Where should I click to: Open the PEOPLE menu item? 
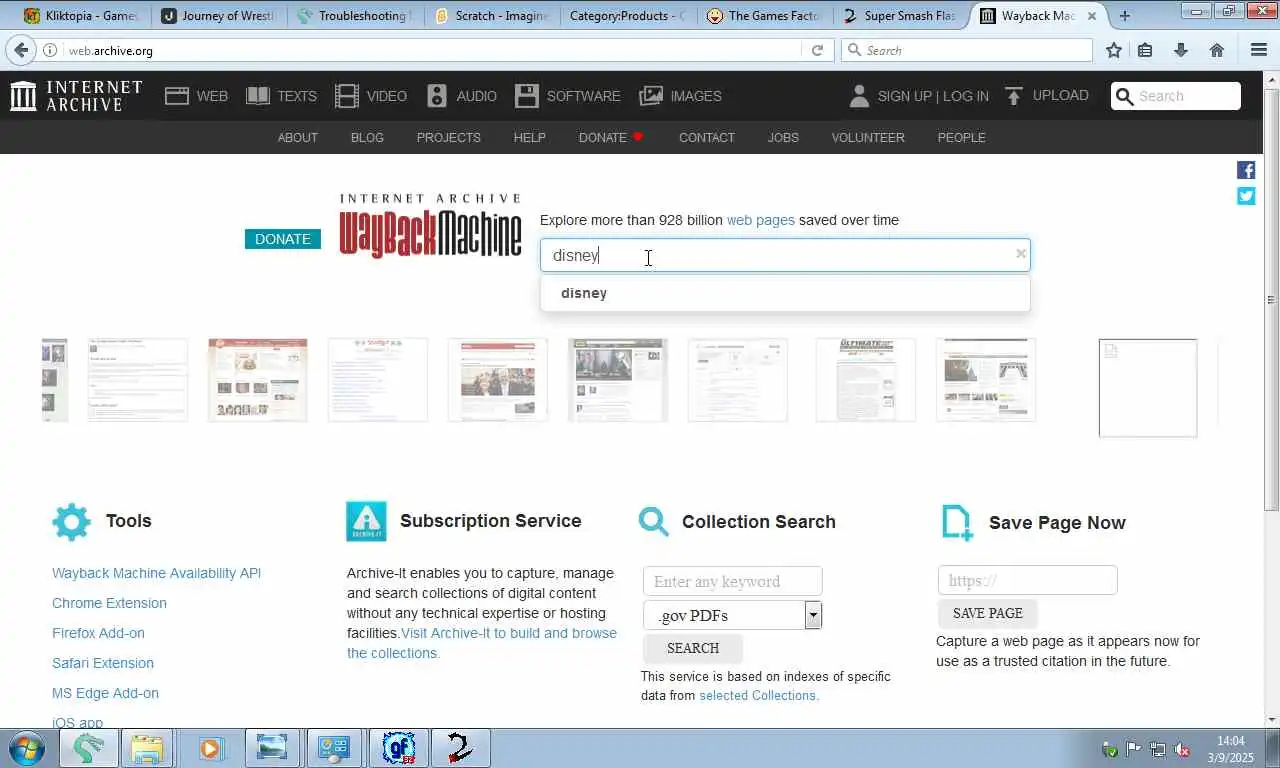pyautogui.click(x=962, y=138)
